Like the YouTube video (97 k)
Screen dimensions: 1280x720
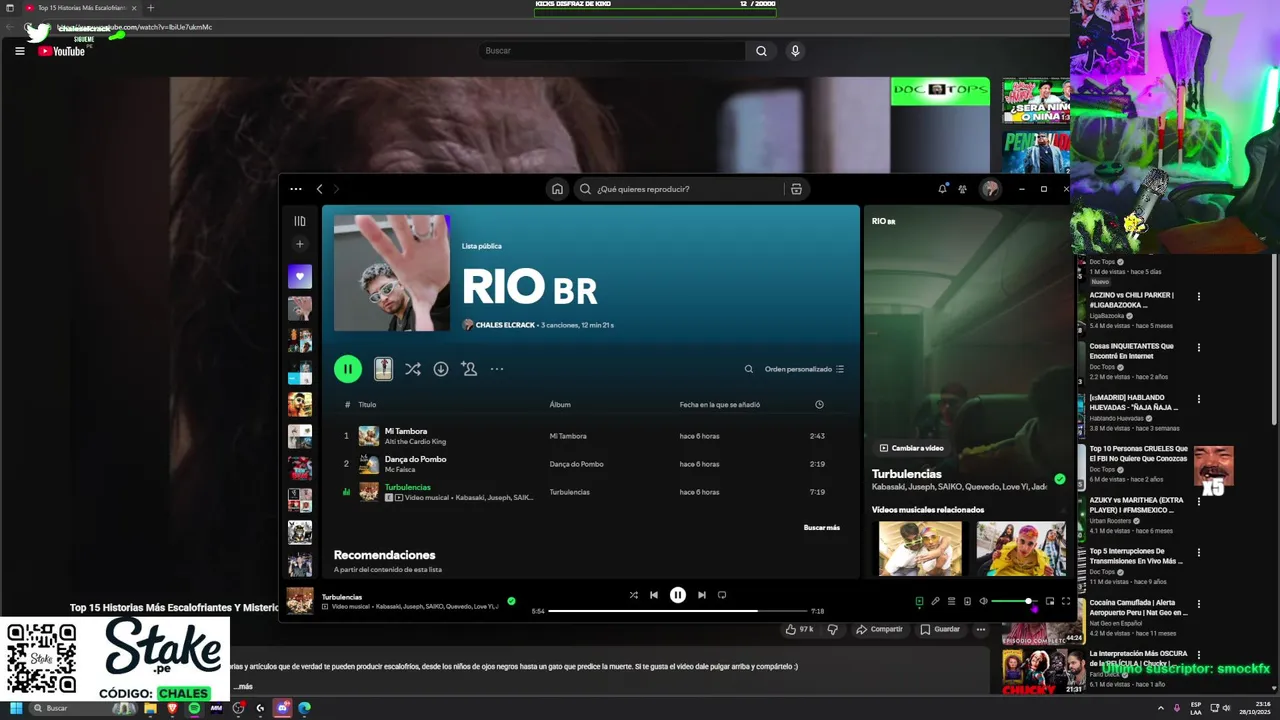[x=799, y=629]
